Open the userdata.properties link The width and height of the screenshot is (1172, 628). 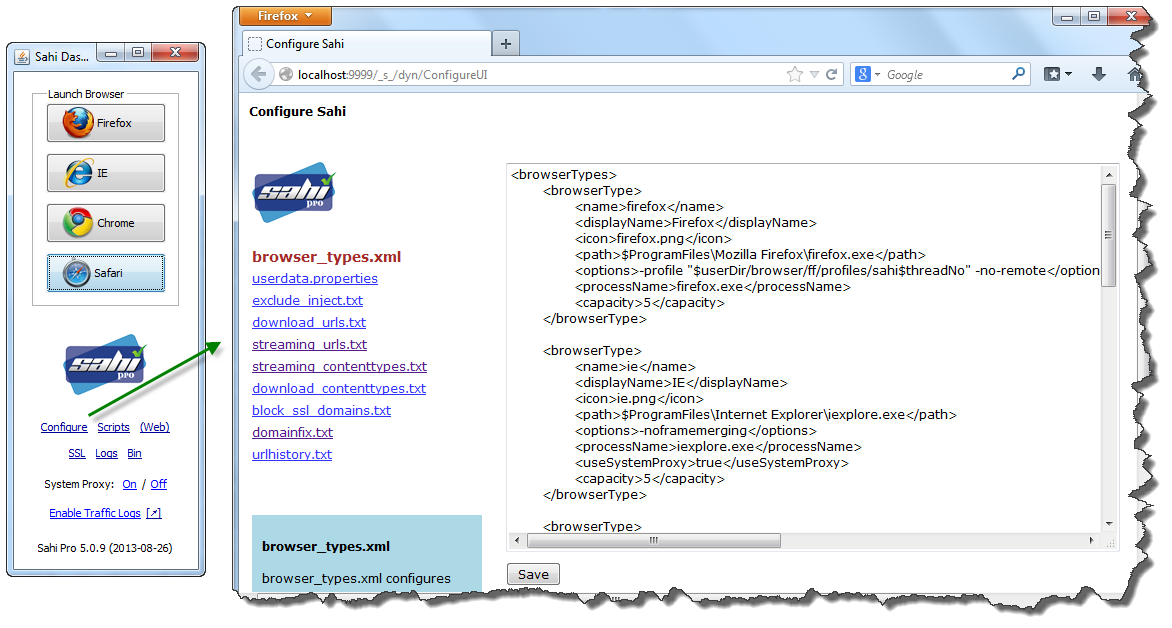[315, 279]
